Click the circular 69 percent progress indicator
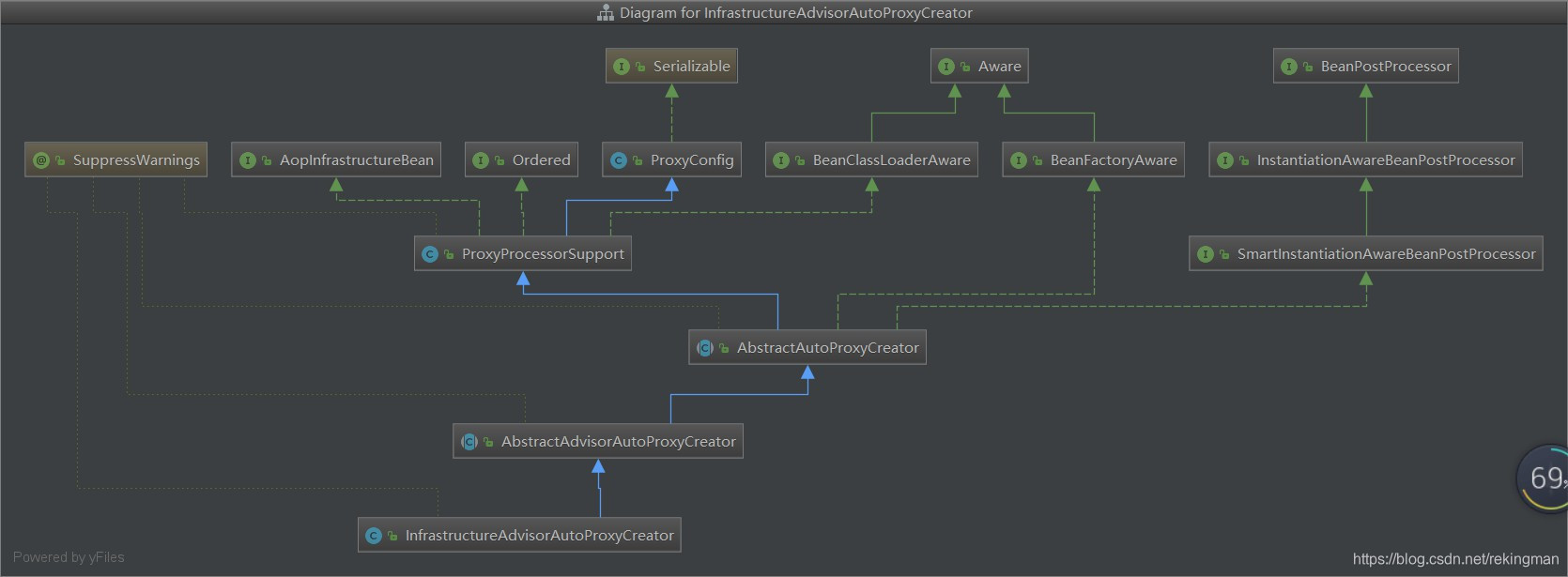Screen dimensions: 1568x577 pos(1543,478)
